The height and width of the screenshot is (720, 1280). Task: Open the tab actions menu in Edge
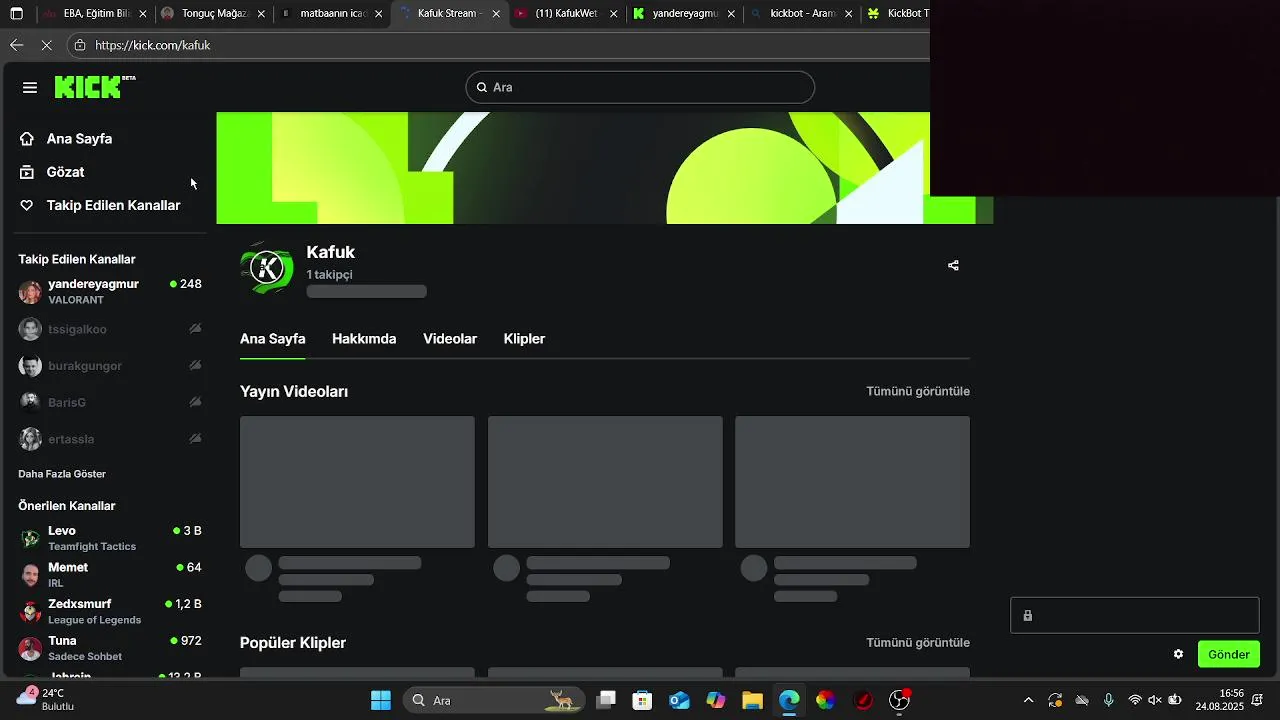[x=16, y=14]
